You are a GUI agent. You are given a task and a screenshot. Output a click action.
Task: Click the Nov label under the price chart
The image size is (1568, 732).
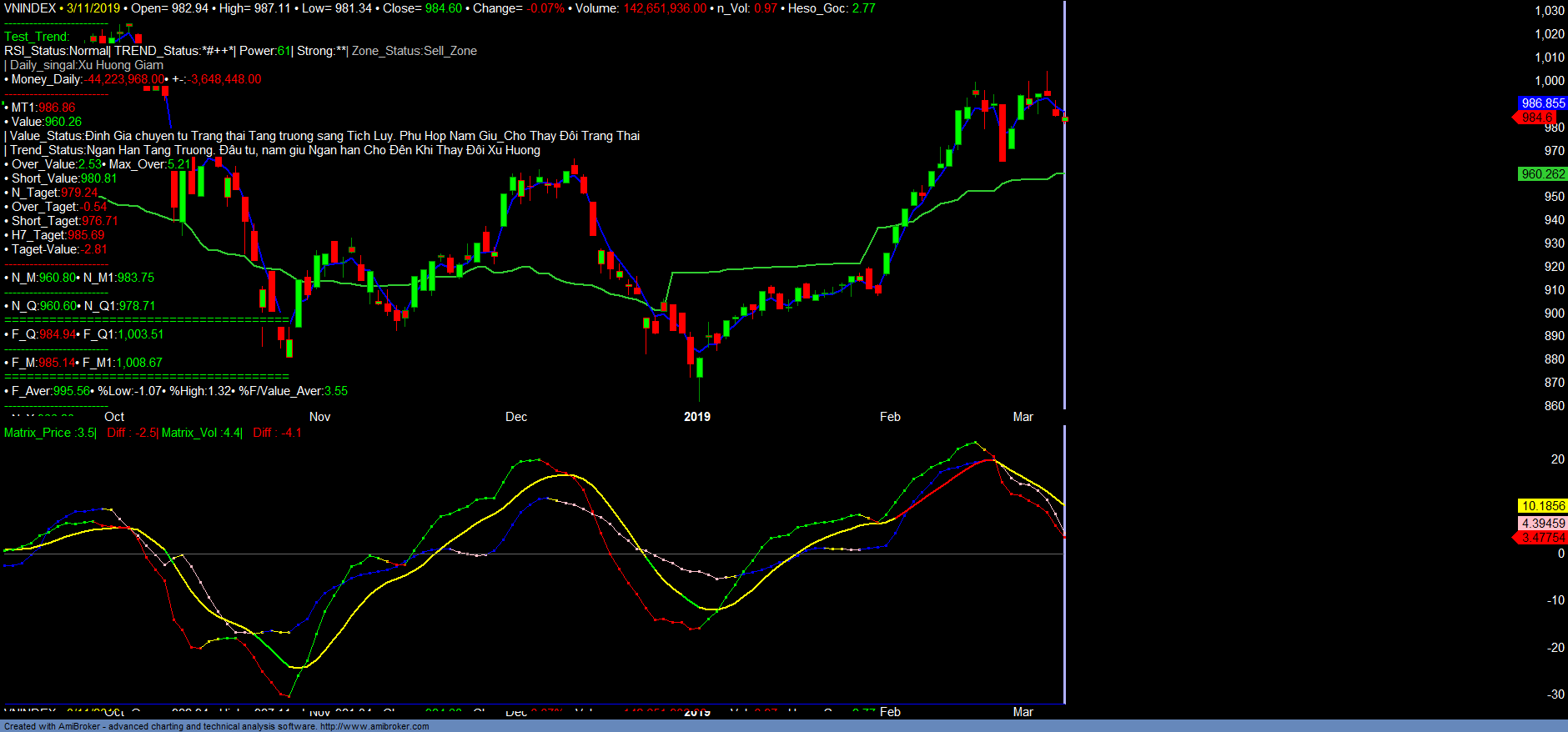(x=319, y=417)
